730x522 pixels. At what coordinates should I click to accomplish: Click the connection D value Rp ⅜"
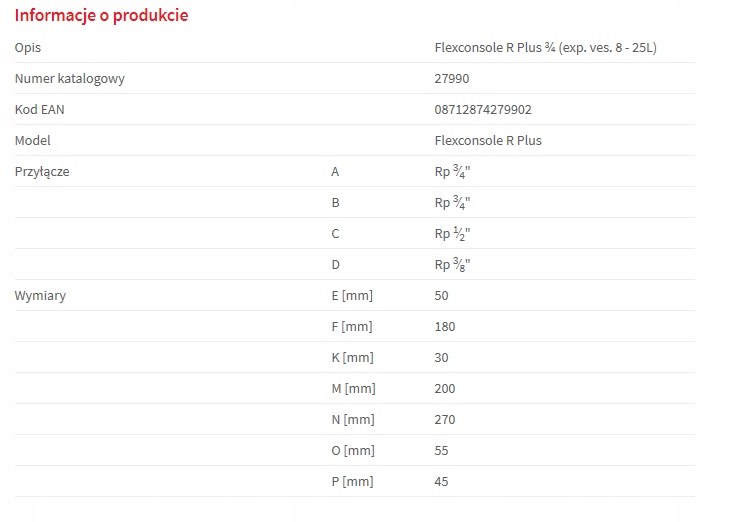tap(452, 265)
